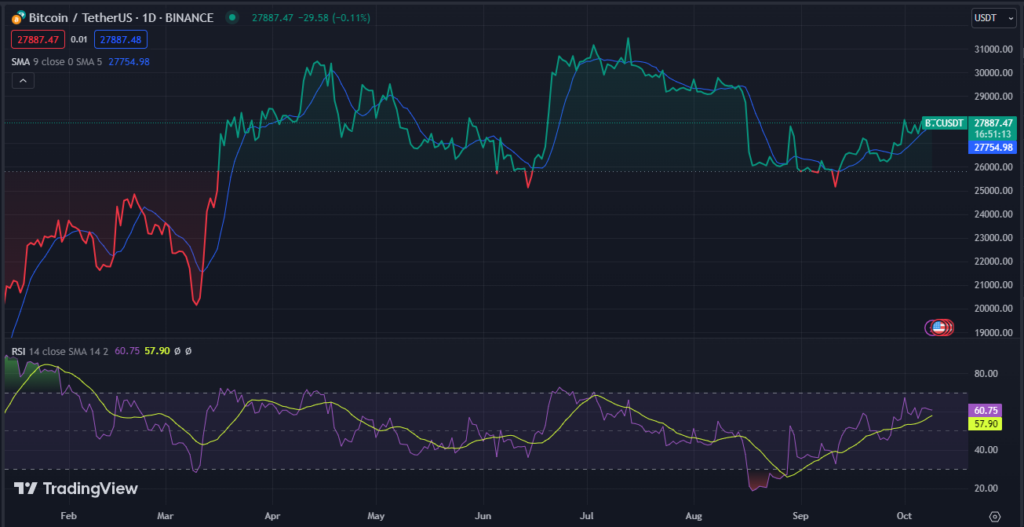Click the blue SMA value 27754.98 in legend
Viewport: 1024px width, 527px height.
tap(129, 61)
